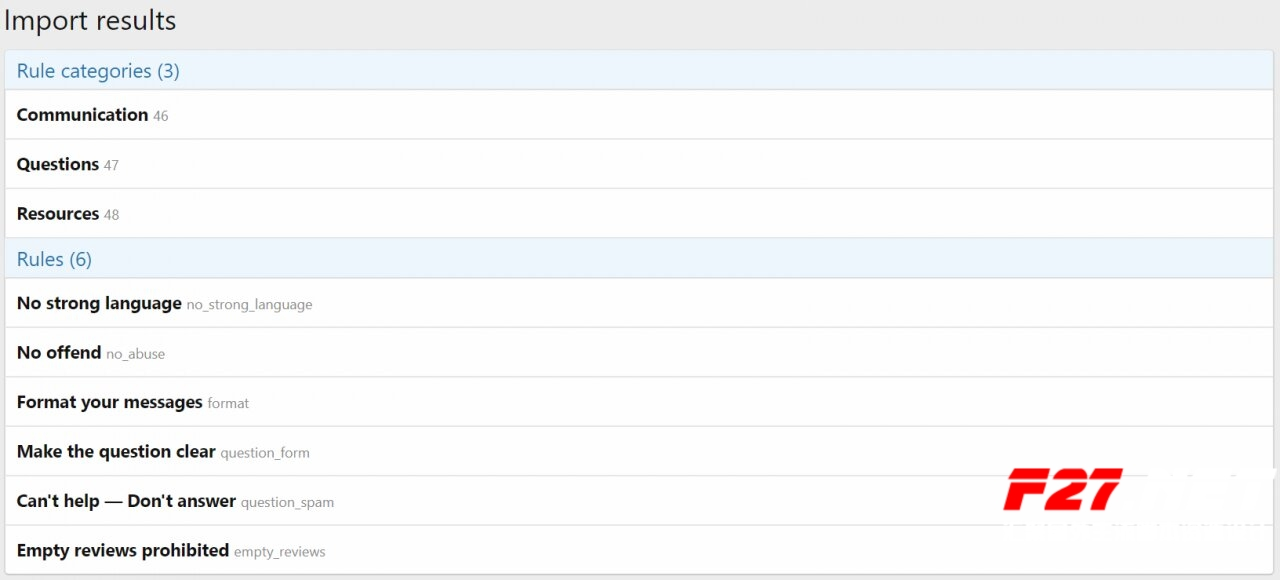Open the No offend rule

pos(59,353)
